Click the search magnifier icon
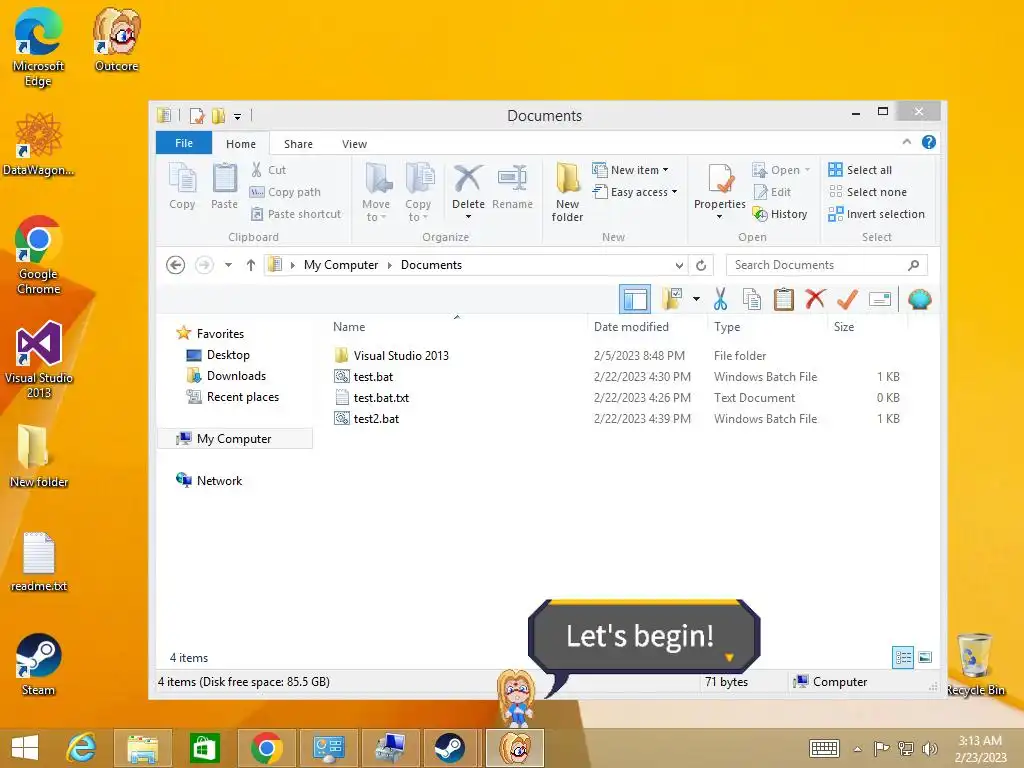Image resolution: width=1024 pixels, height=768 pixels. (x=914, y=265)
